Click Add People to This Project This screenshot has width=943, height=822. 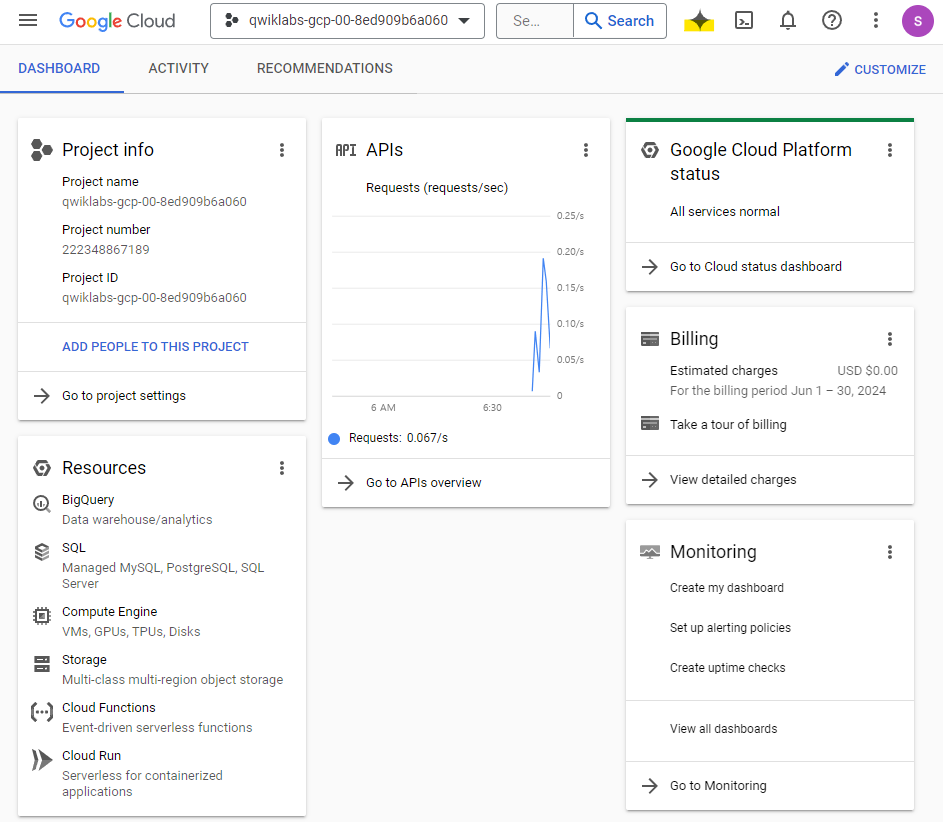[155, 347]
